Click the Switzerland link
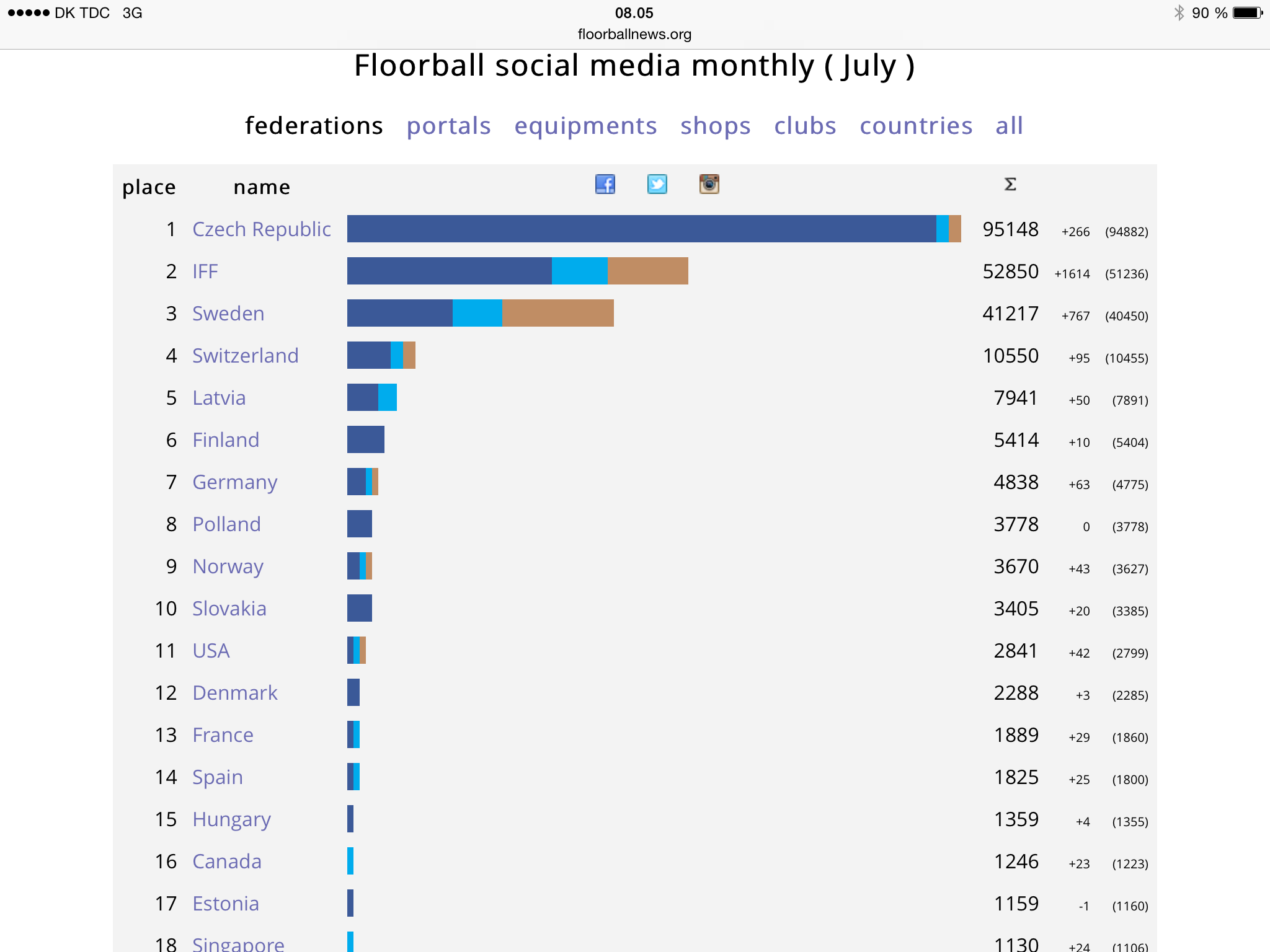1270x952 pixels. (x=246, y=356)
